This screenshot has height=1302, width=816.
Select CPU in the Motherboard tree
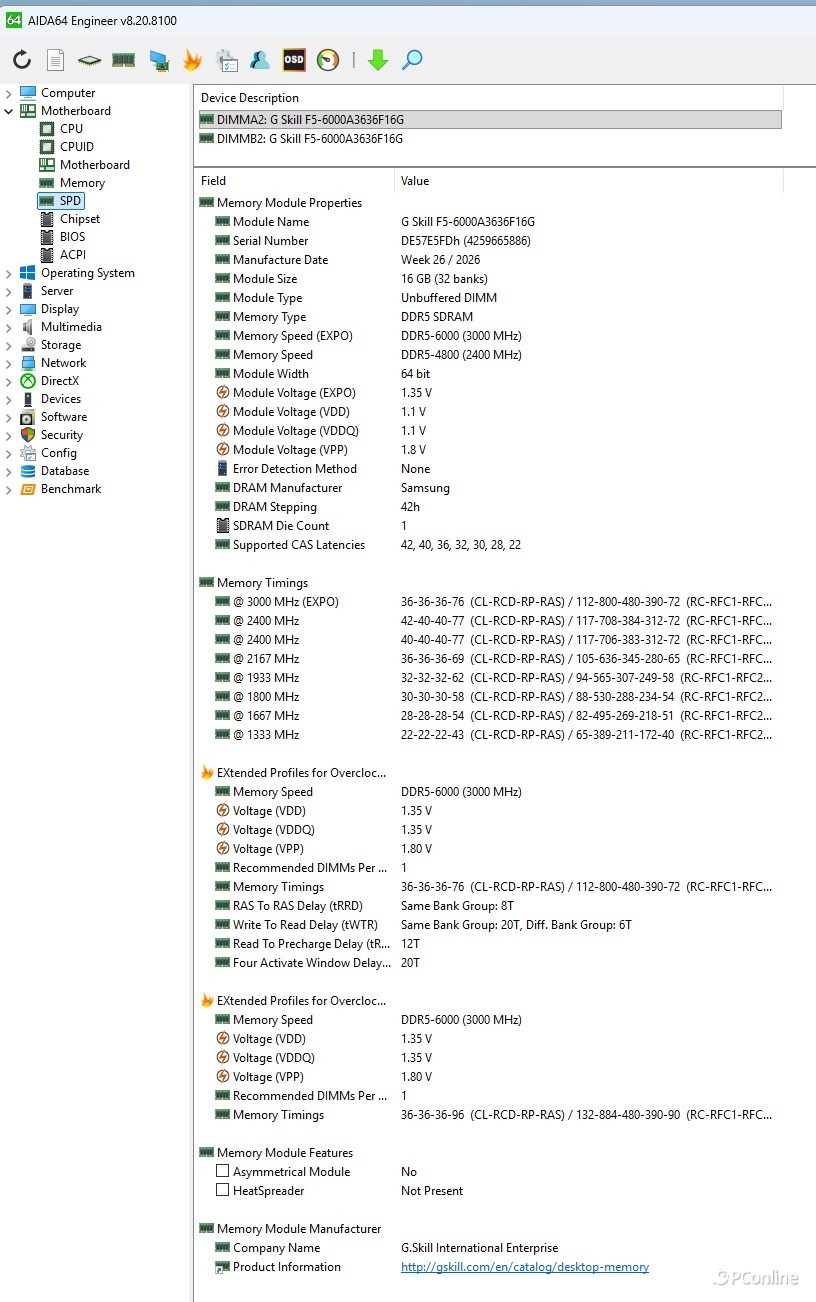(71, 128)
